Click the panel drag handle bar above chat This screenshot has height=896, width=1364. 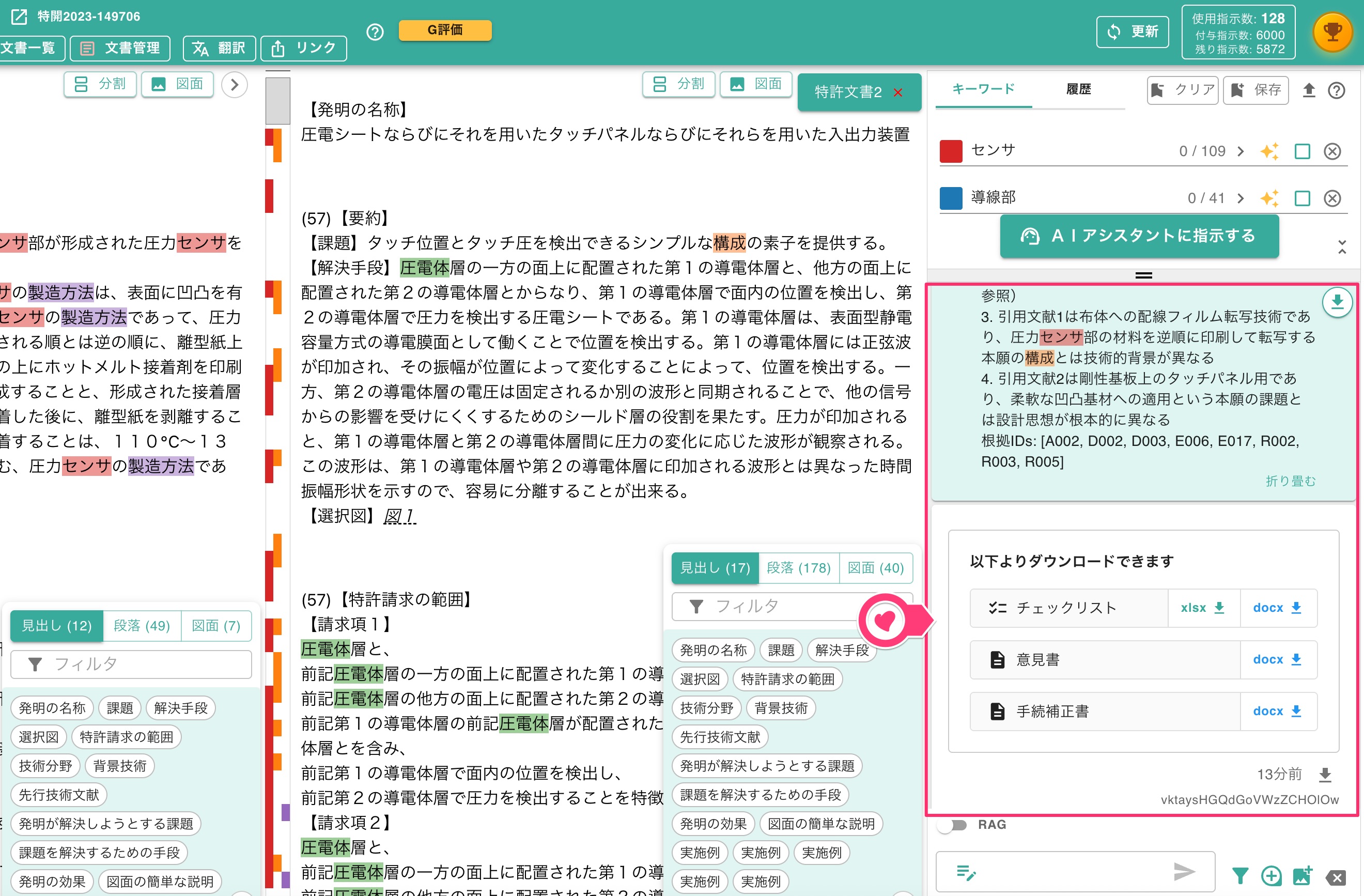point(1143,275)
